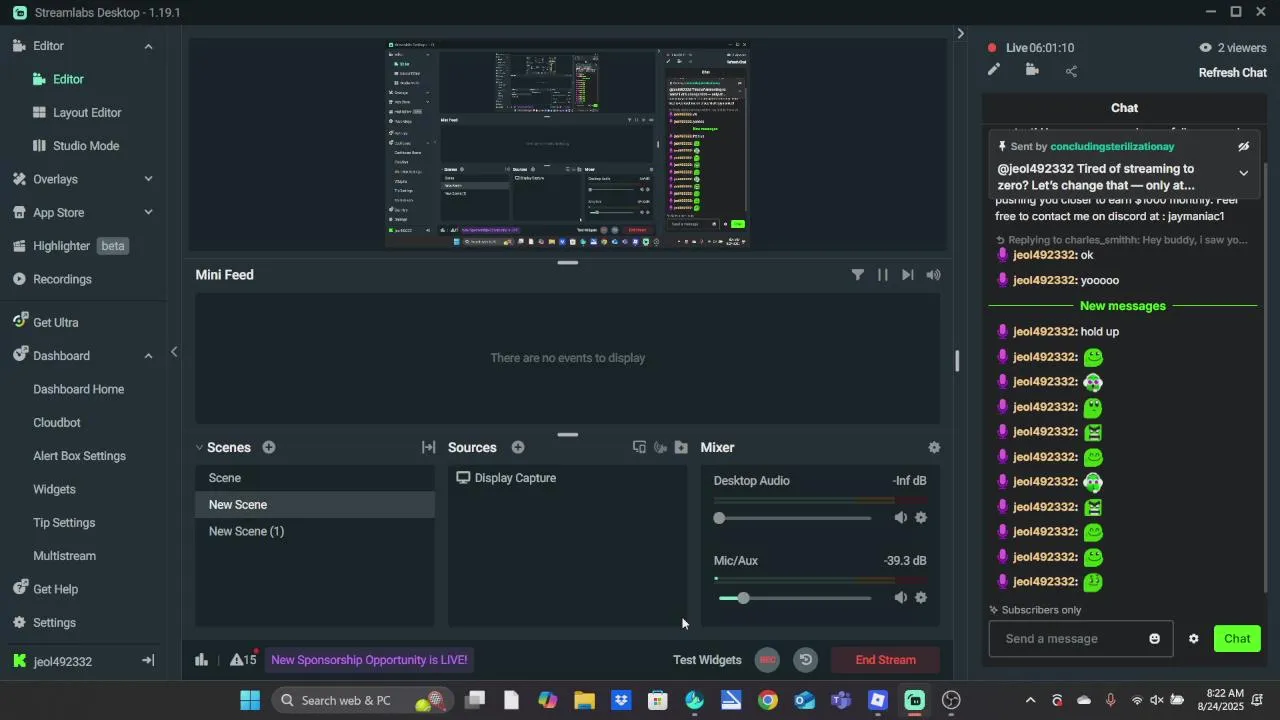Collapse the left sidebar arrow
1280x720 pixels.
tap(174, 352)
